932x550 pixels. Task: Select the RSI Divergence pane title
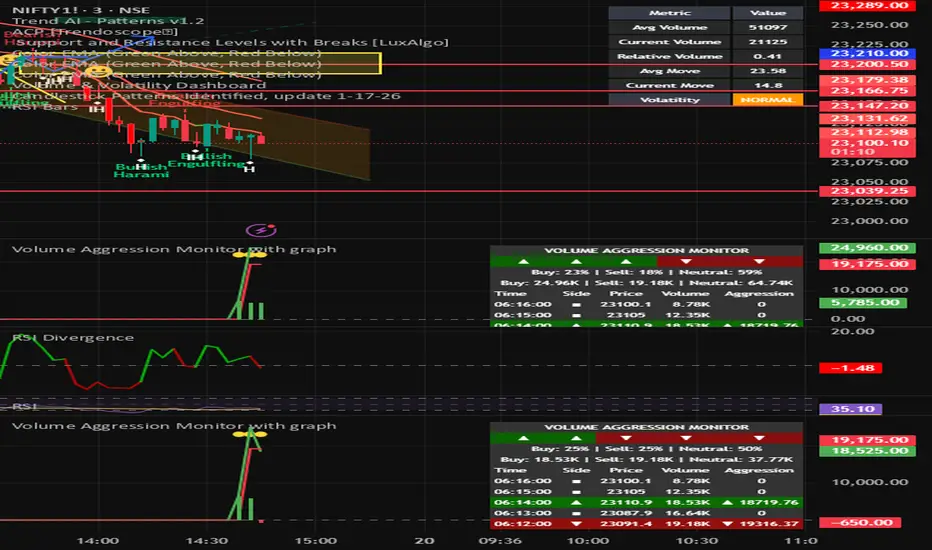click(73, 337)
